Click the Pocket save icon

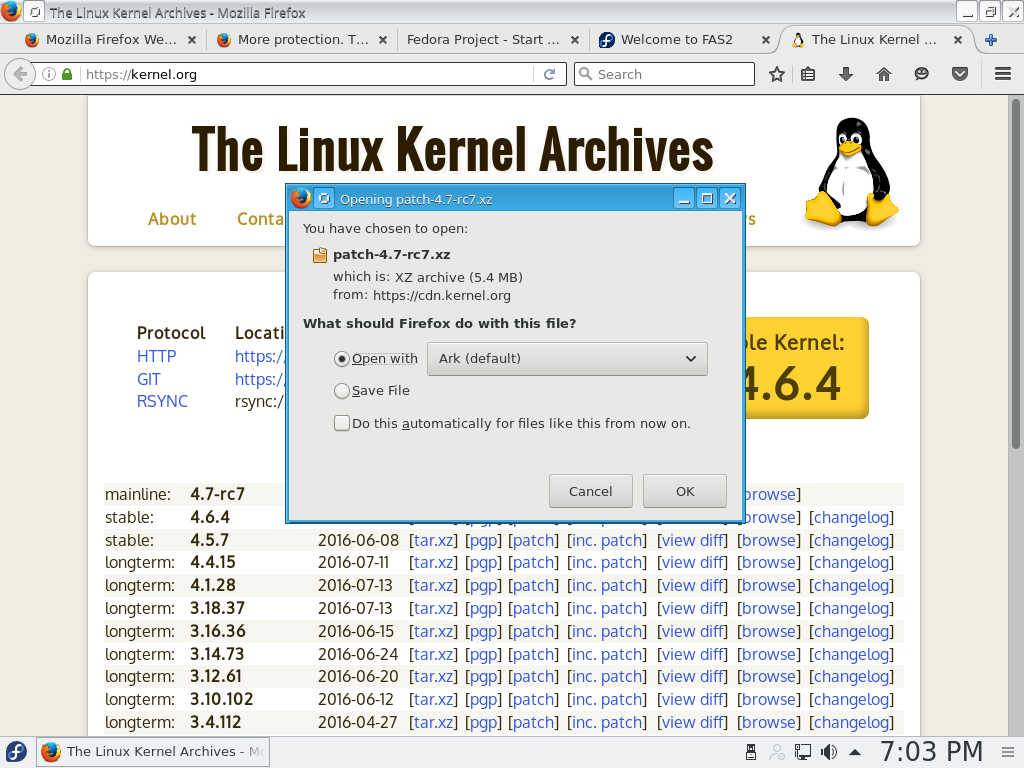click(x=959, y=74)
